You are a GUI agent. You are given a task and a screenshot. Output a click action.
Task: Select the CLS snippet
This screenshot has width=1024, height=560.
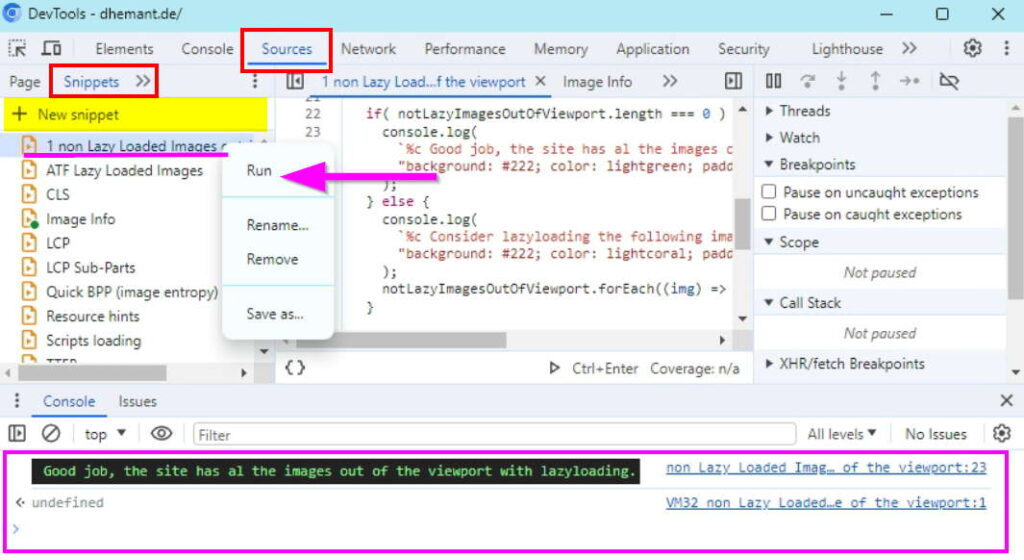click(57, 194)
